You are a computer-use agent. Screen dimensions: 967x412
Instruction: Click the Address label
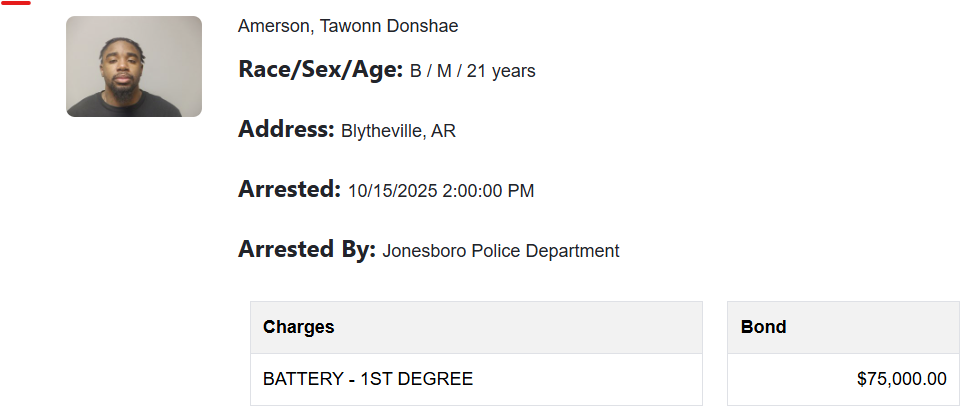(286, 129)
